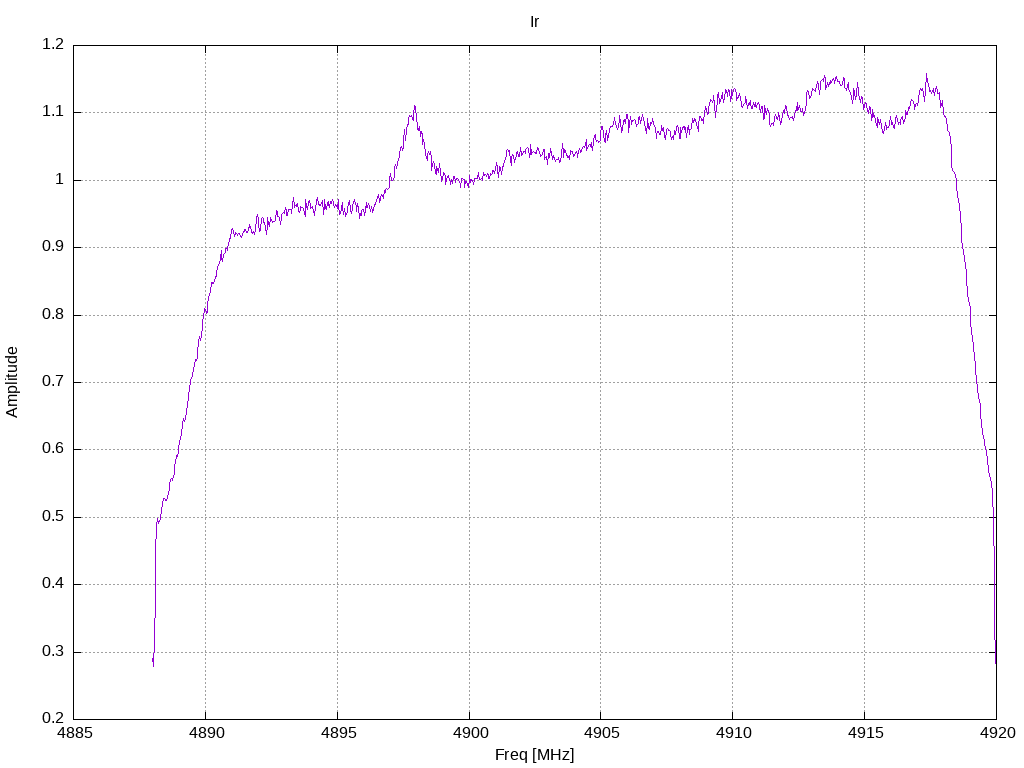The image size is (1024, 768).
Task: Click y-axis tick label 0.6
Action: tap(53, 449)
